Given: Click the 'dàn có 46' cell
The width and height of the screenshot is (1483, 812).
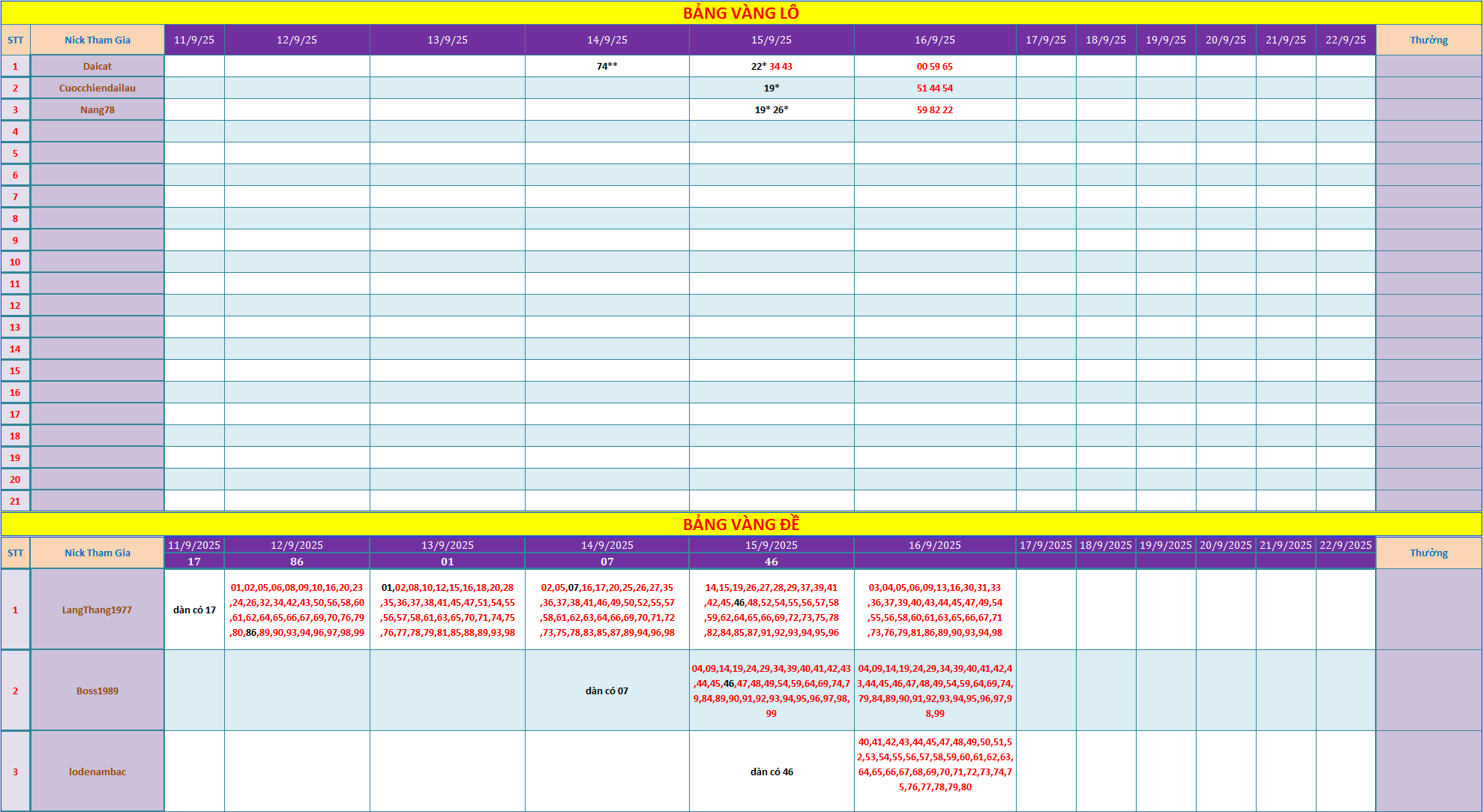Looking at the screenshot, I should (x=771, y=772).
